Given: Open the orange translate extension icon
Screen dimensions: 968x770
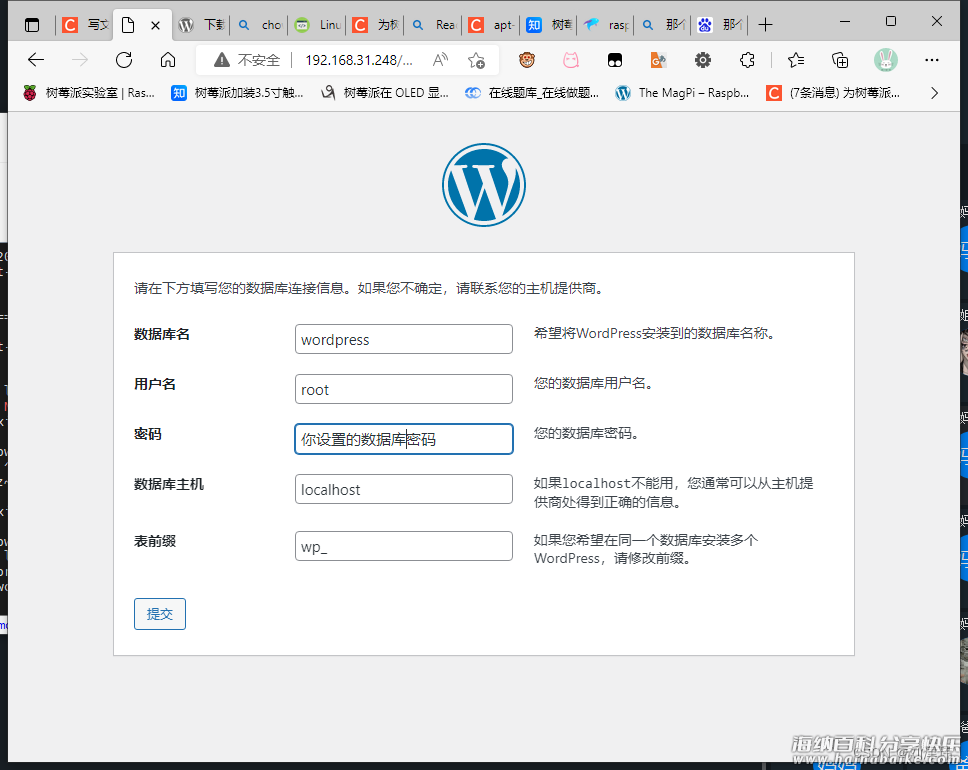Looking at the screenshot, I should 659,60.
